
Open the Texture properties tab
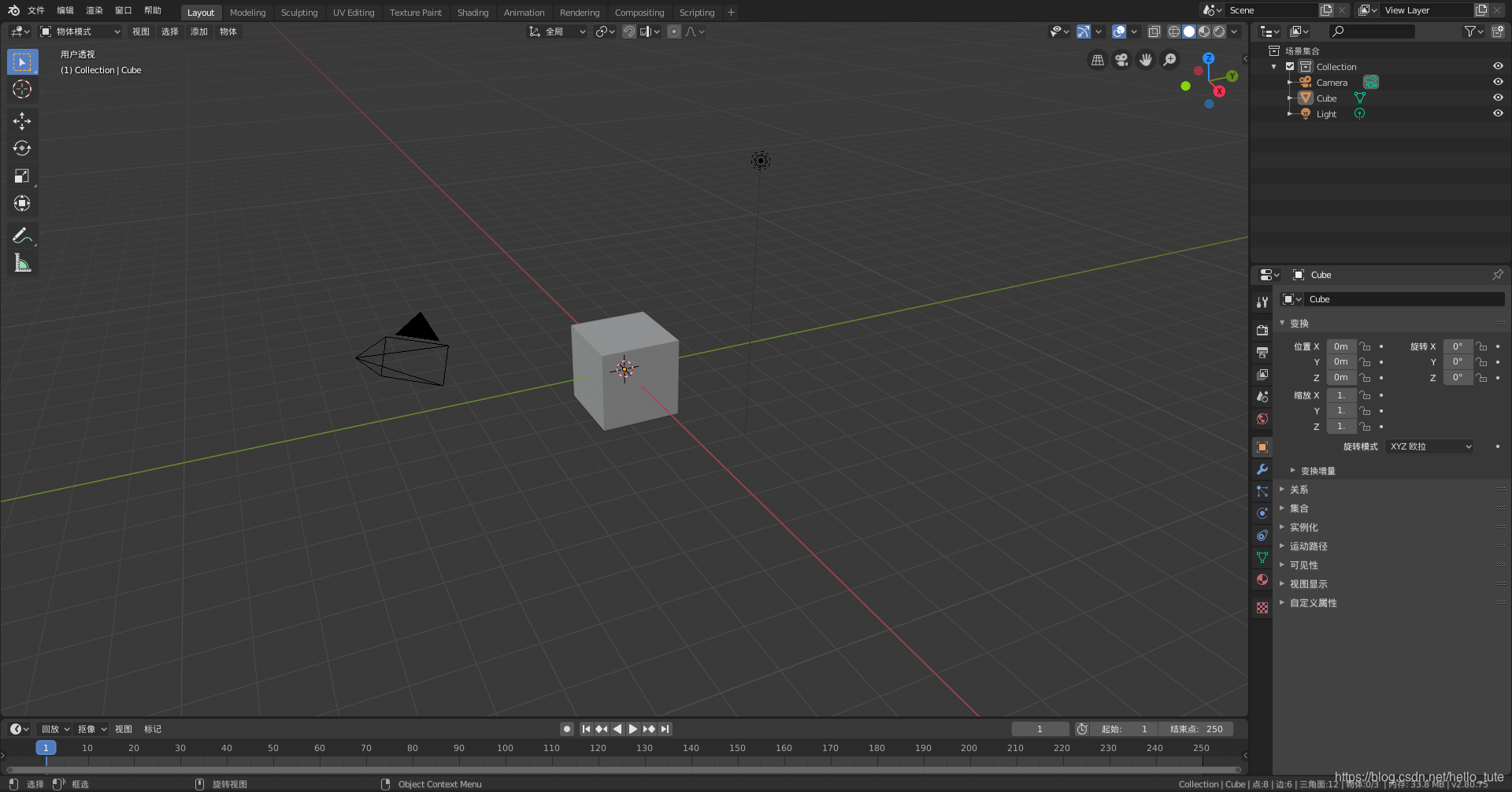click(1262, 608)
